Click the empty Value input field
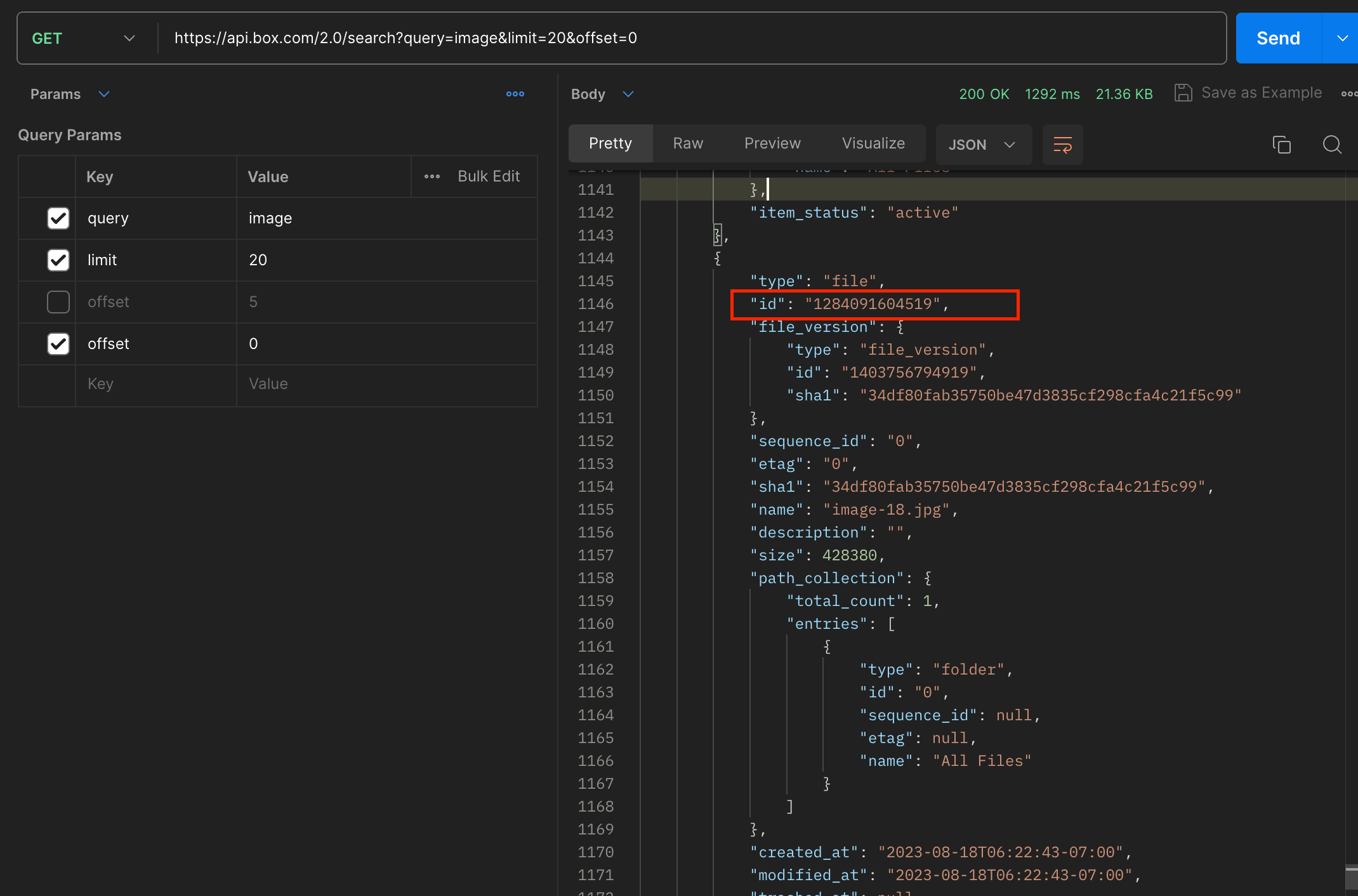 click(x=387, y=384)
